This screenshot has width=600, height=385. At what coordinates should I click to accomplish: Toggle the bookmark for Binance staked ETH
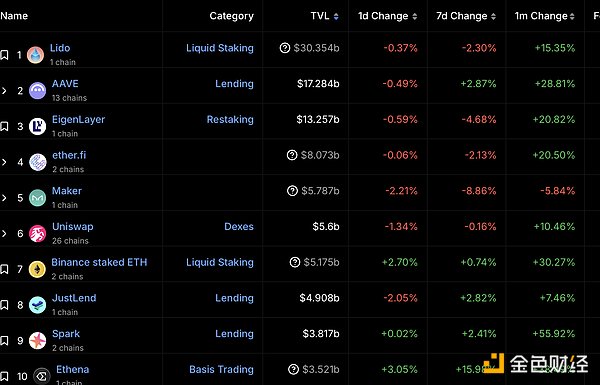coord(4,269)
